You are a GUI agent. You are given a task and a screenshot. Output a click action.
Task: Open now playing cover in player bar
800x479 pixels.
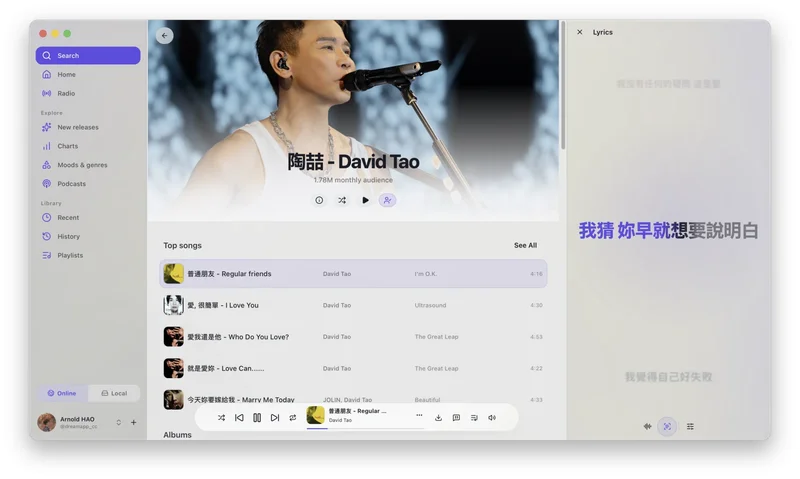tap(315, 415)
